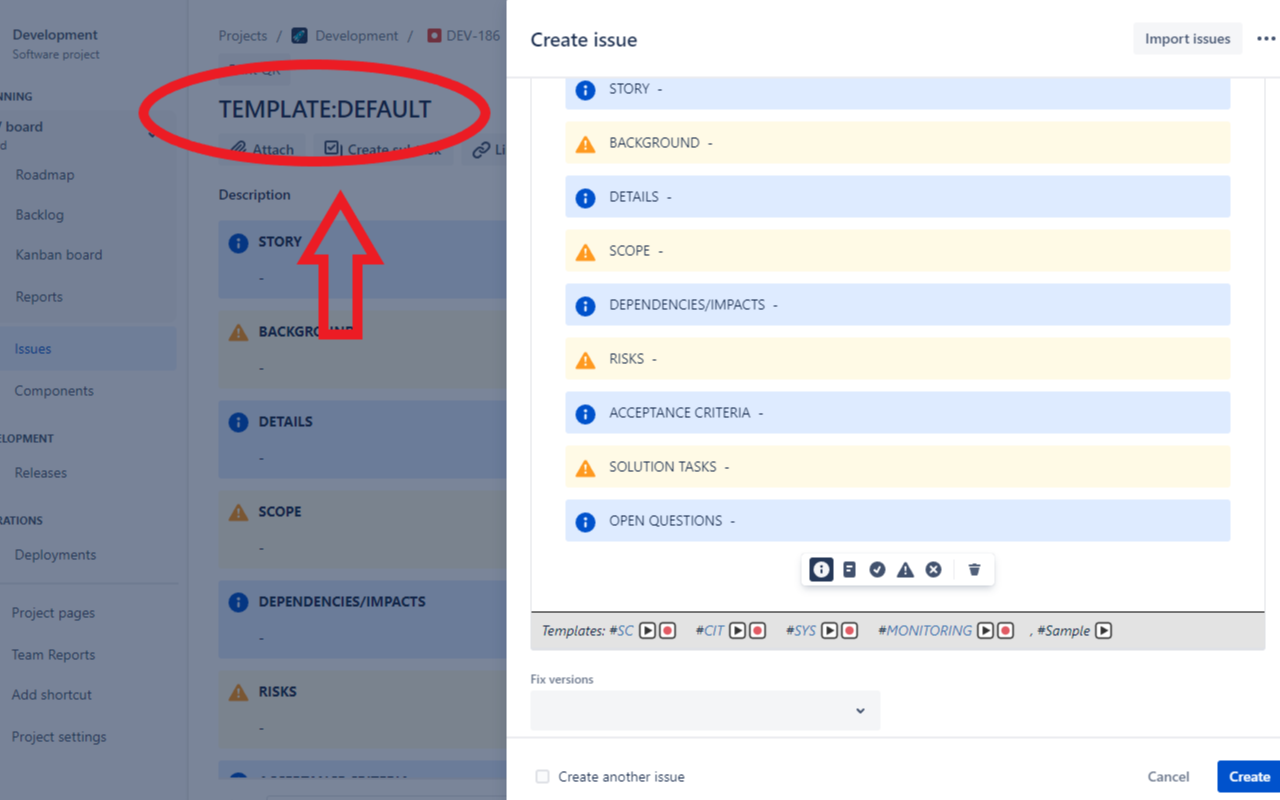Open the #SYS template link
Viewport: 1280px width, 800px height.
[801, 631]
